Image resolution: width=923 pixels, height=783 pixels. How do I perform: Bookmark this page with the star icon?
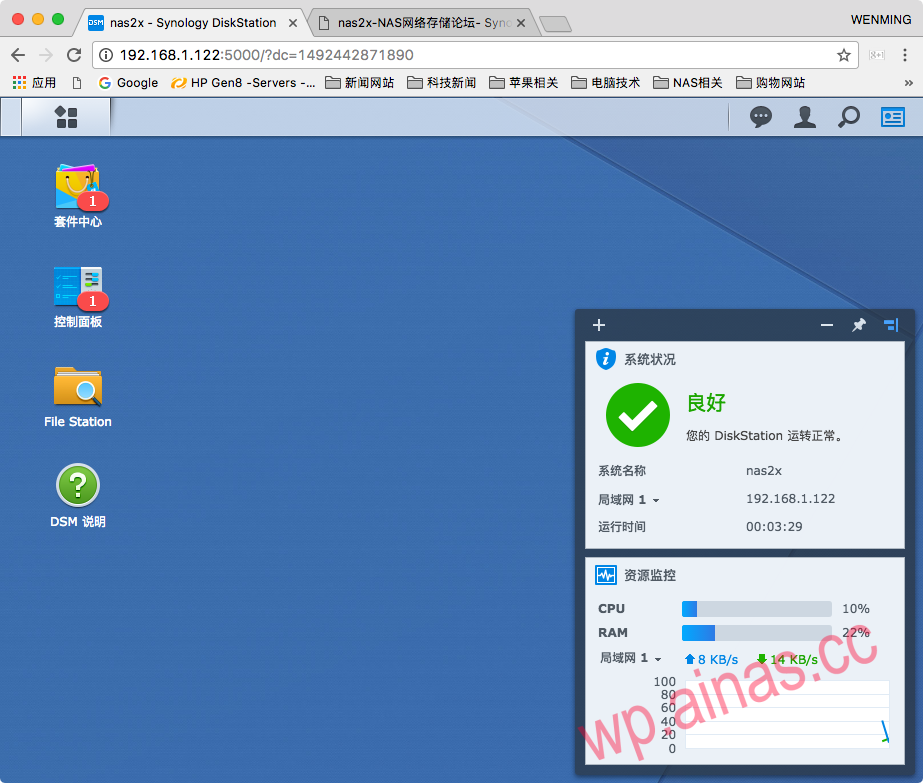(844, 55)
